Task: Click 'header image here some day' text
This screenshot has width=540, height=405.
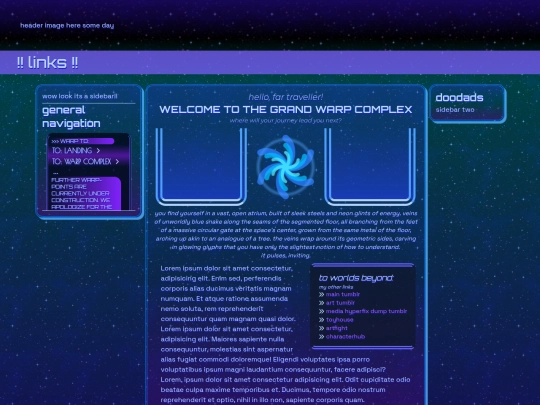Action: (x=67, y=25)
